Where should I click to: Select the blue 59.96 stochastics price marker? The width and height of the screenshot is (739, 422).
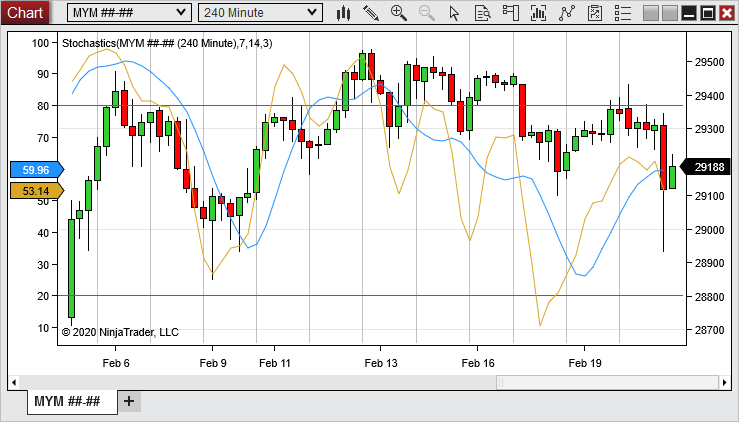coord(35,170)
